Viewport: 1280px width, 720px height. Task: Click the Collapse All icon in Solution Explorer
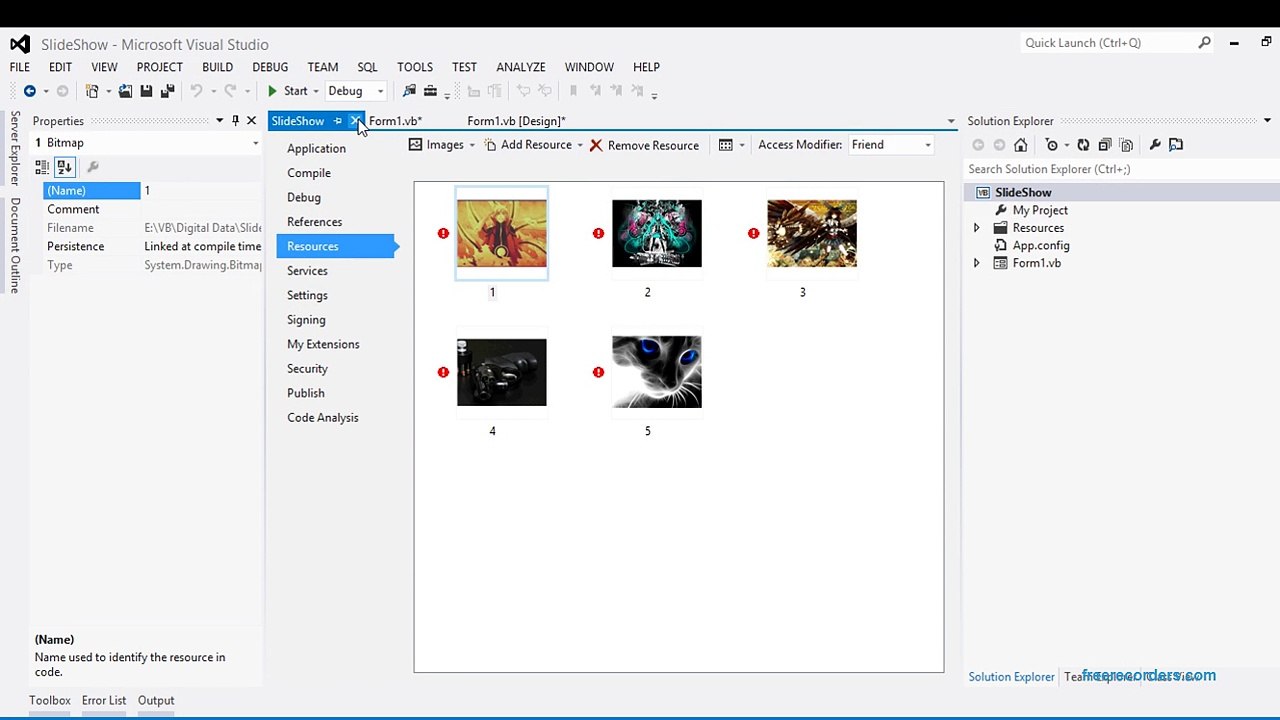pyautogui.click(x=1105, y=145)
